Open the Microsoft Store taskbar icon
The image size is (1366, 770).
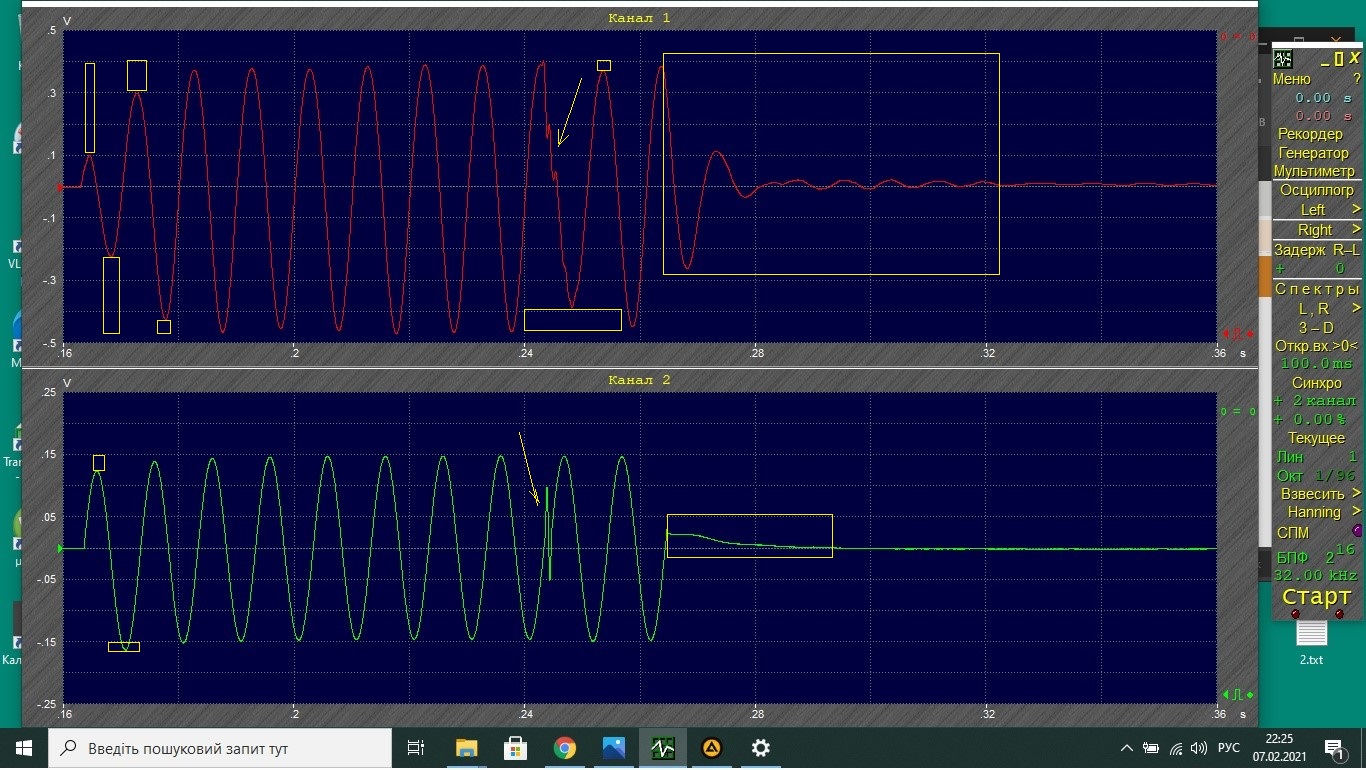(x=516, y=748)
